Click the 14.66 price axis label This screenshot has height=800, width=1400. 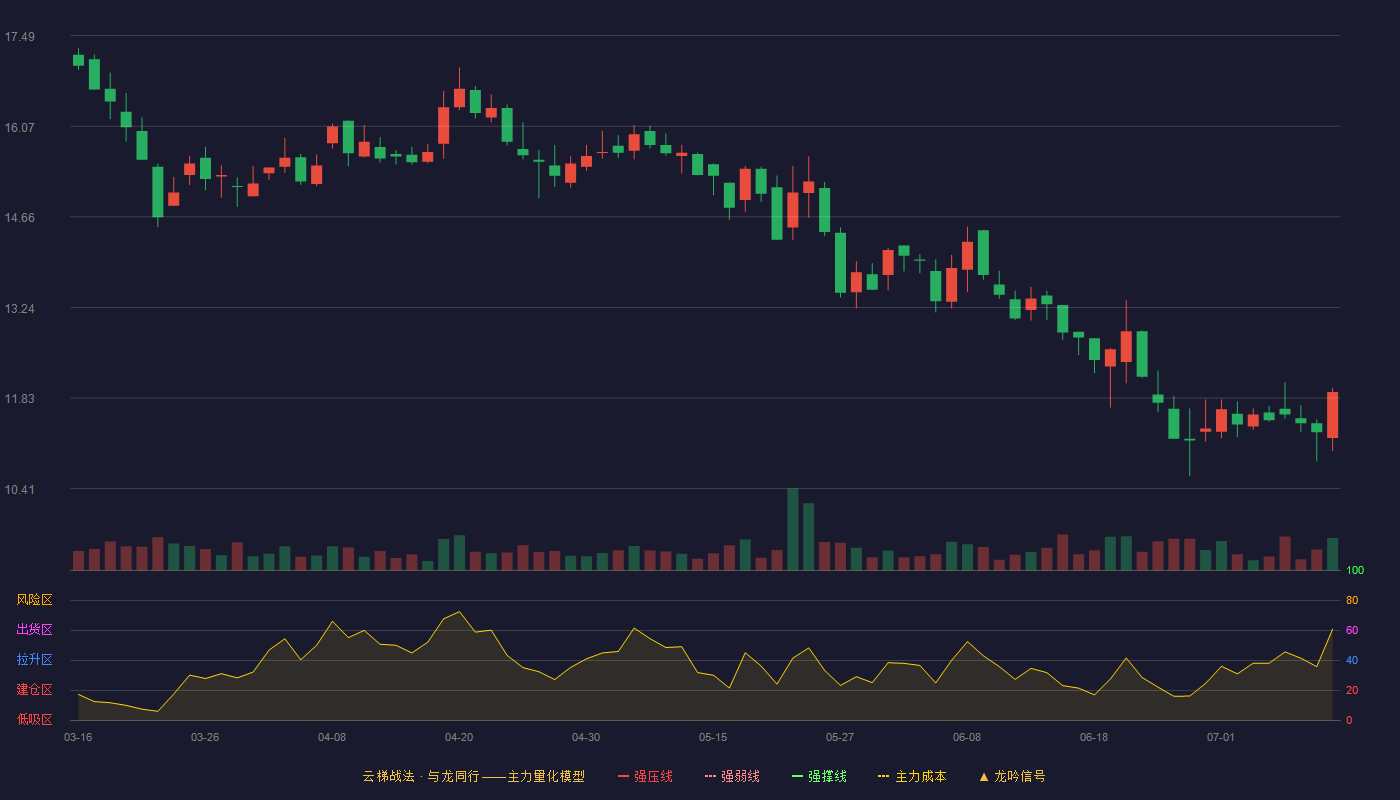[x=19, y=218]
